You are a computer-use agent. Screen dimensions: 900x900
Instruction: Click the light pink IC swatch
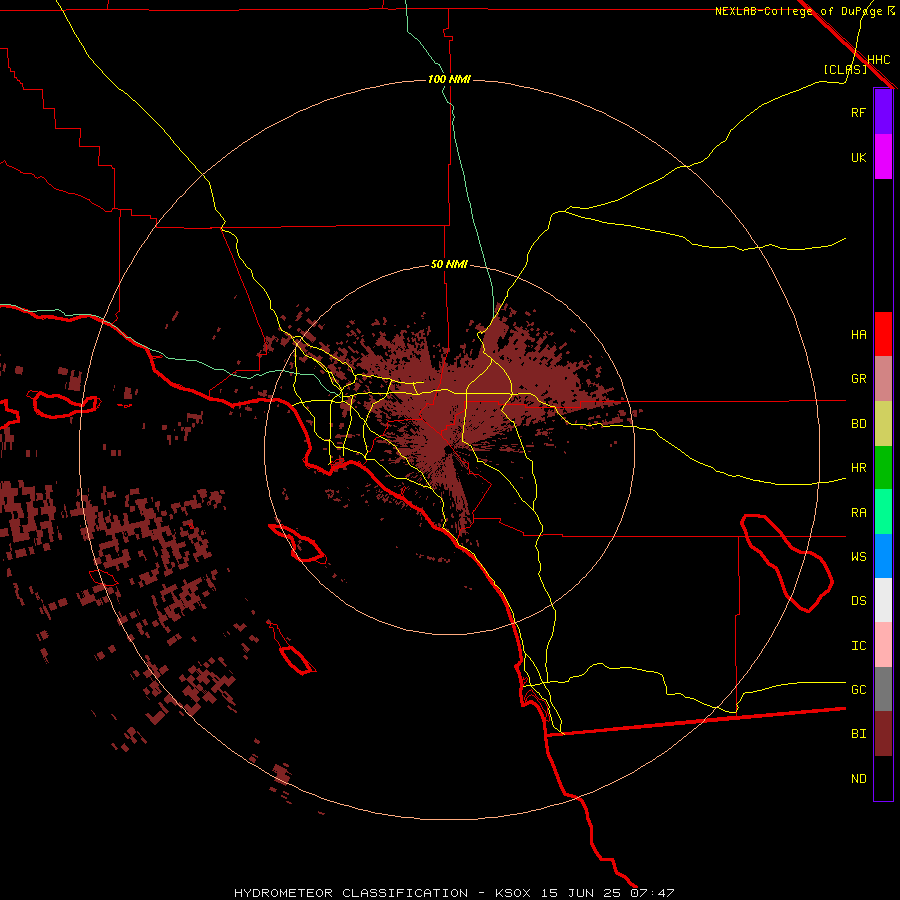coord(883,645)
